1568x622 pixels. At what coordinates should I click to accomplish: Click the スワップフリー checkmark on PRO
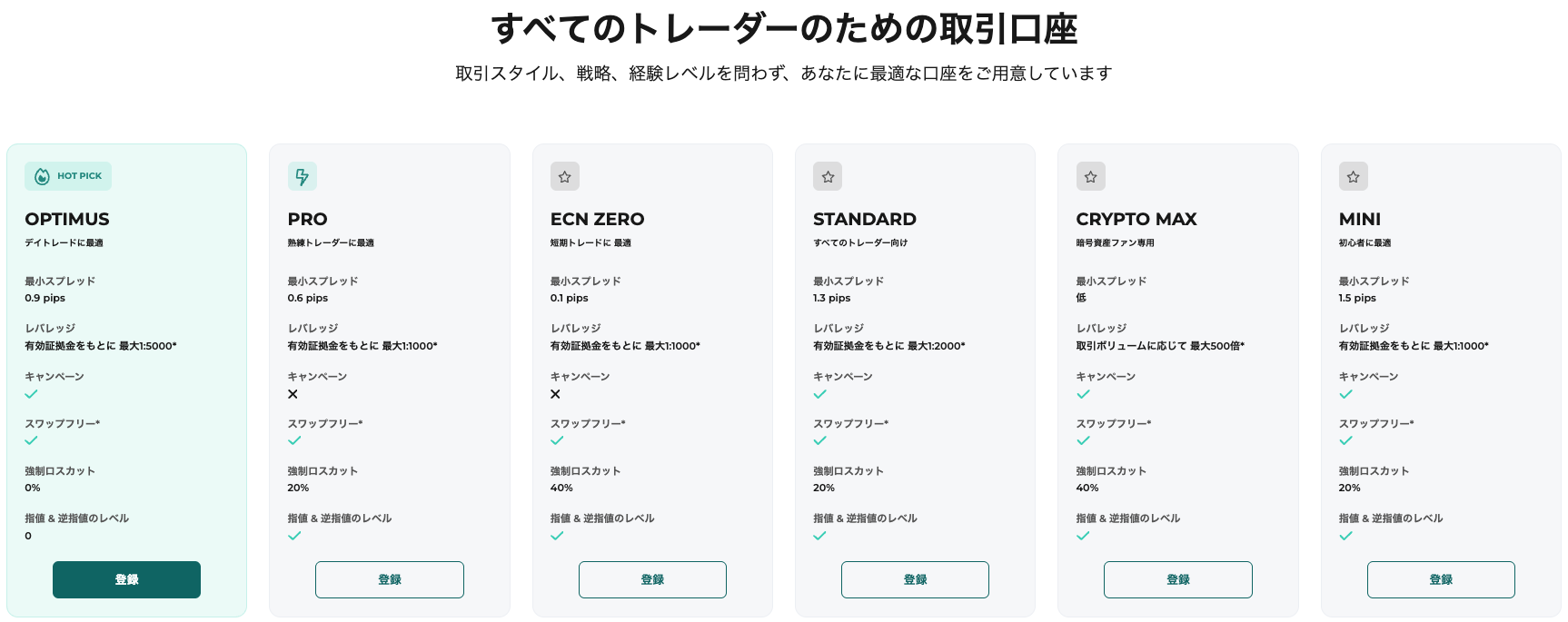coord(294,440)
